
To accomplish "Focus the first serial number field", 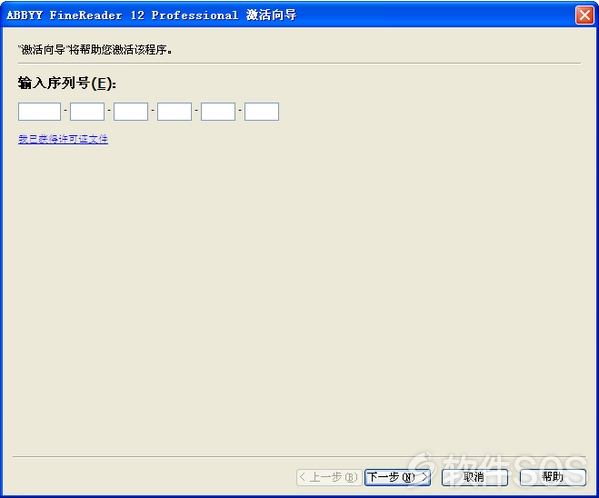I will (39, 112).
